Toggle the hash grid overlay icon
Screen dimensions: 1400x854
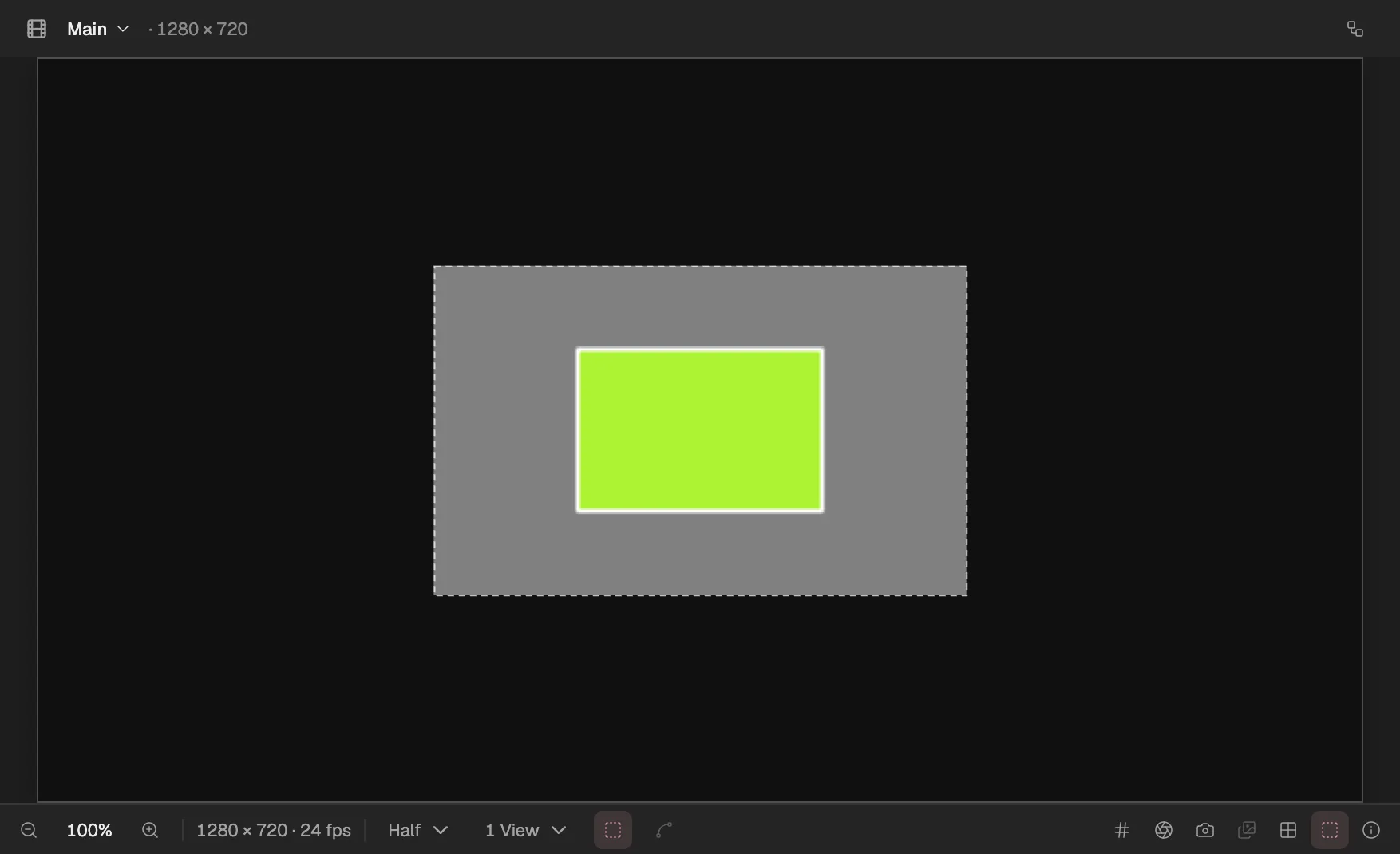(1122, 830)
